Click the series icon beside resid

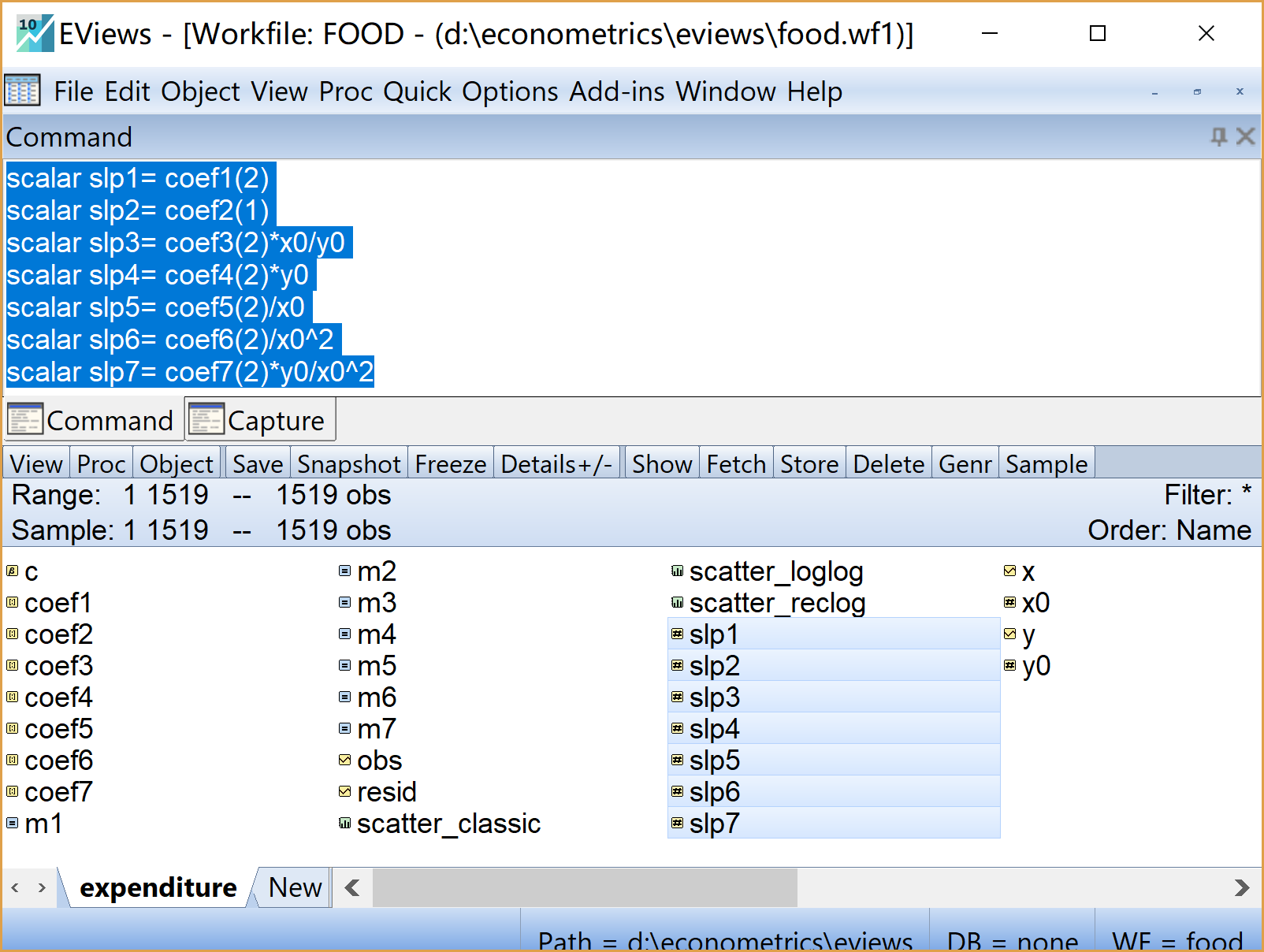[344, 792]
